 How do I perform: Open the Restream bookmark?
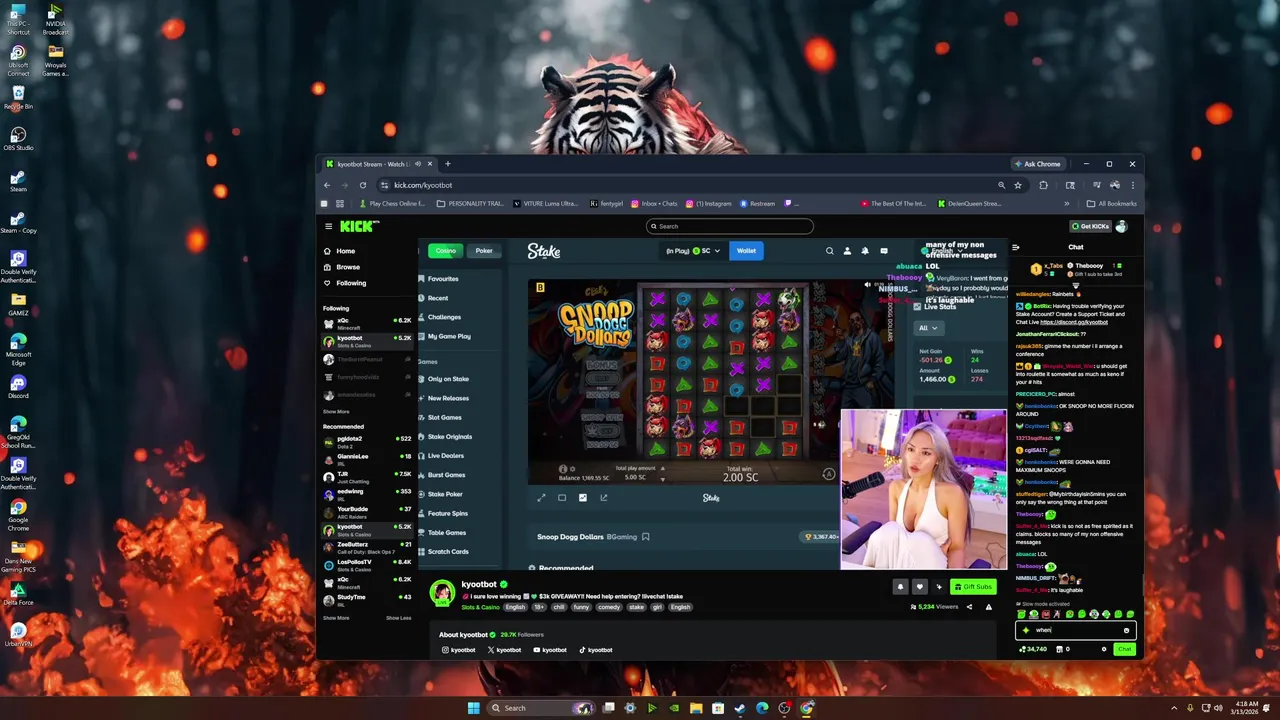click(x=757, y=204)
